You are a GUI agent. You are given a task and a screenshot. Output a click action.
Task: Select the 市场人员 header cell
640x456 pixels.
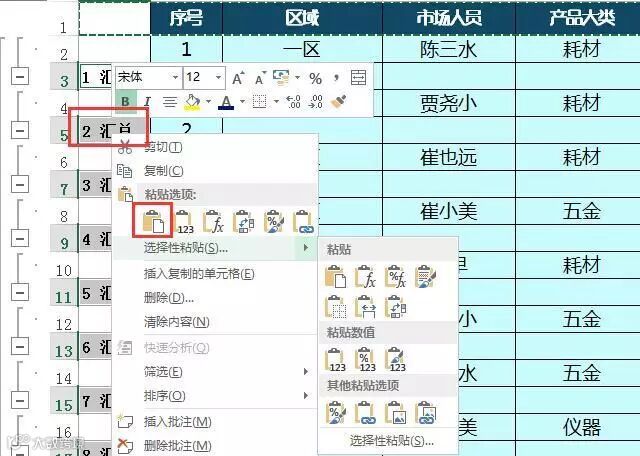(449, 18)
